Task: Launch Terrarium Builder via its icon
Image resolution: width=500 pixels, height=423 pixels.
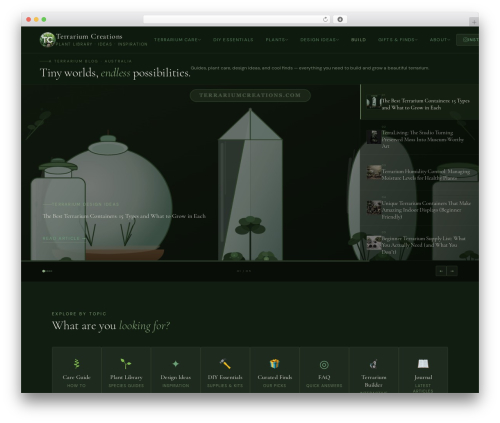Action: tap(373, 364)
